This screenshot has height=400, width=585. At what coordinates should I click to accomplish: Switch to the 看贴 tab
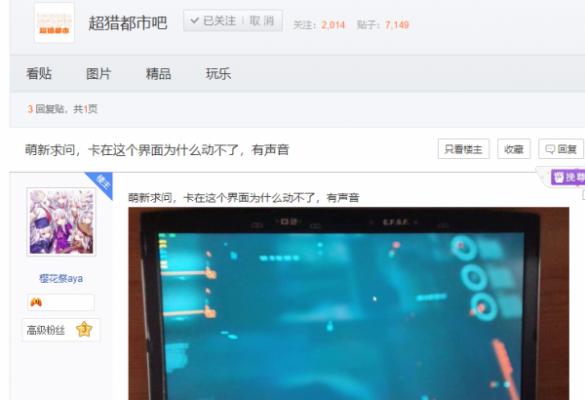tap(39, 74)
